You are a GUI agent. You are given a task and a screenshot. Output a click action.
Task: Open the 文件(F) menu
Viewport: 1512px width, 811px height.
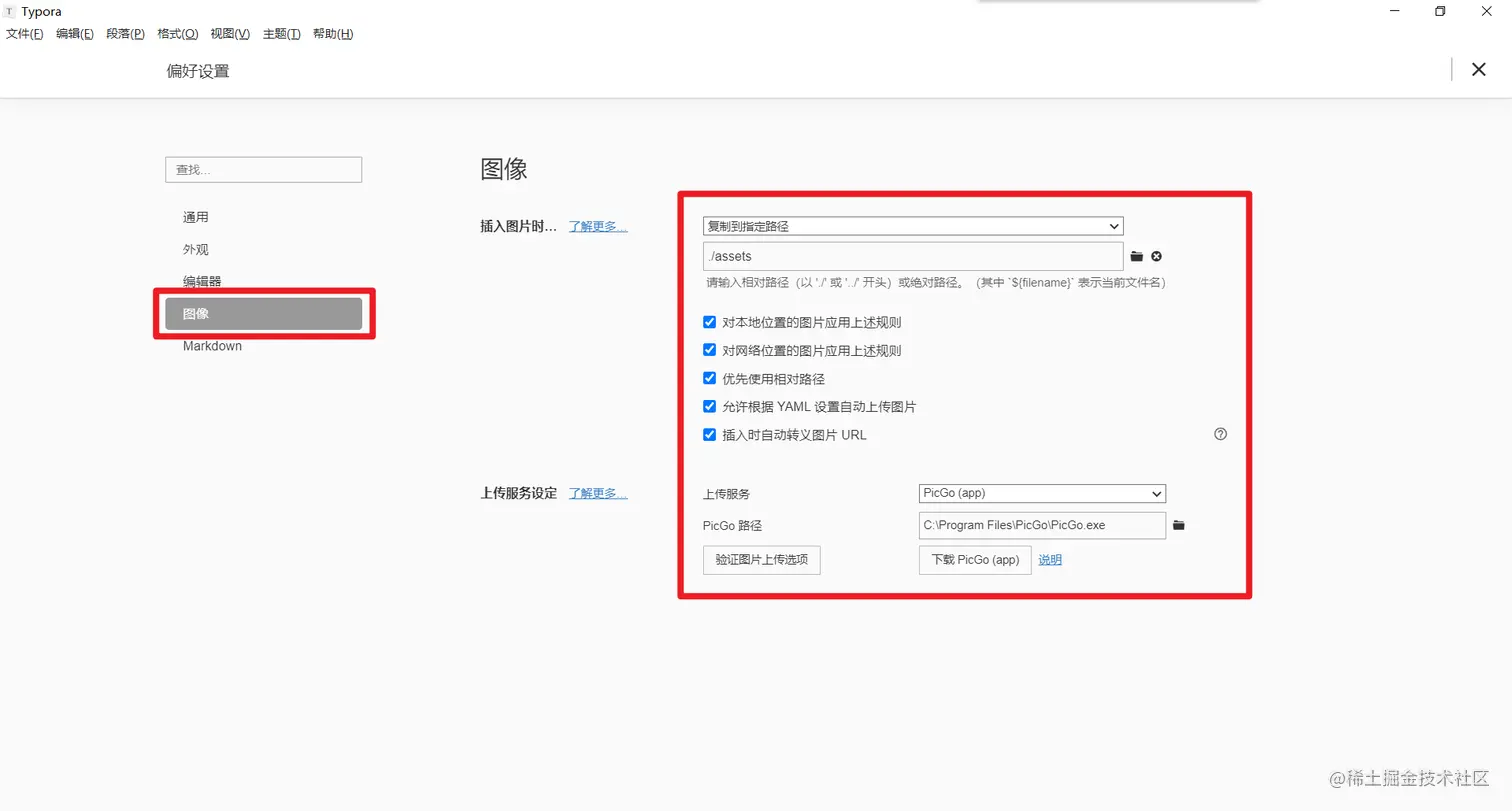click(x=25, y=34)
